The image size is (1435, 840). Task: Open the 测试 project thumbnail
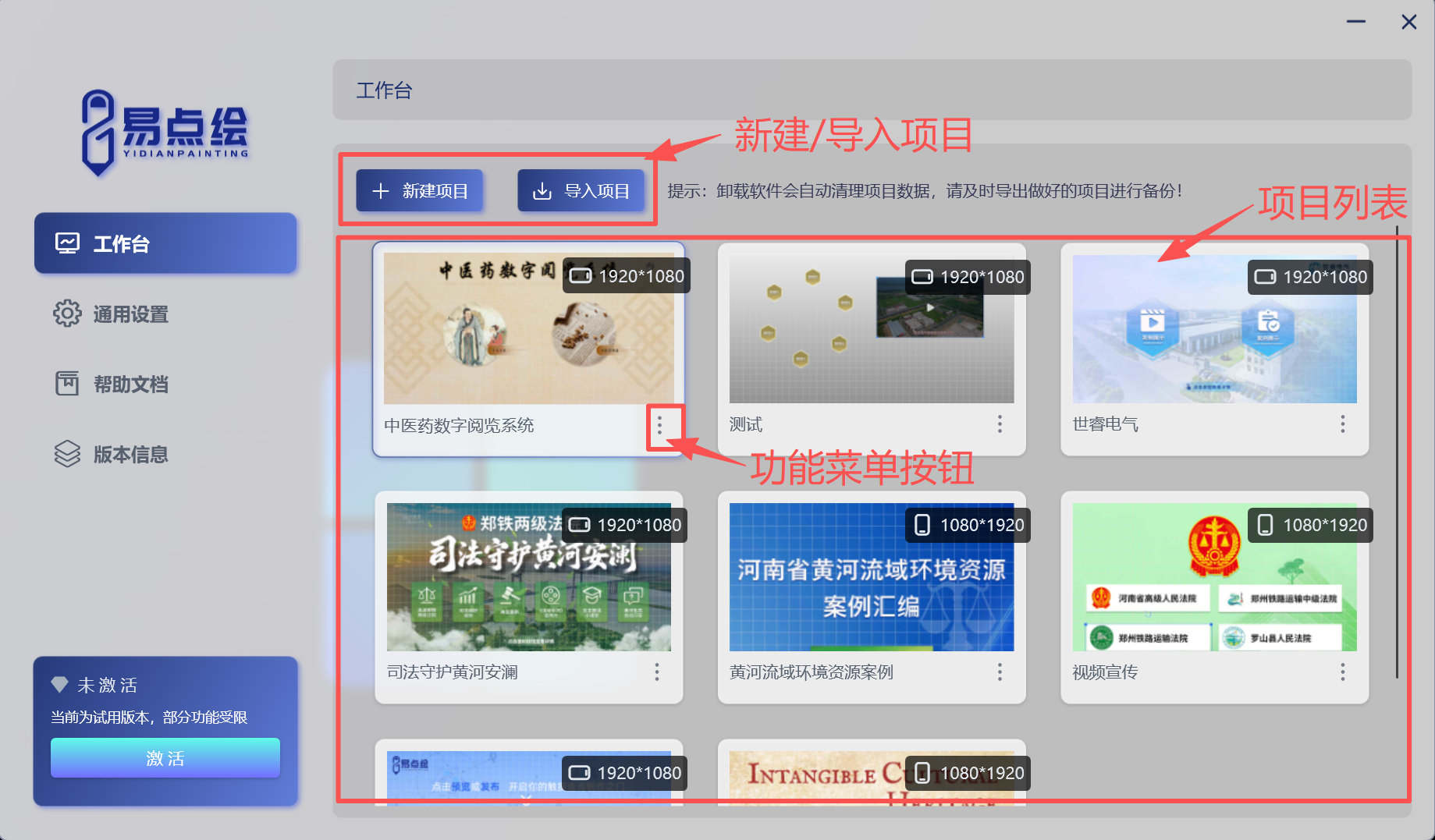pyautogui.click(x=872, y=328)
